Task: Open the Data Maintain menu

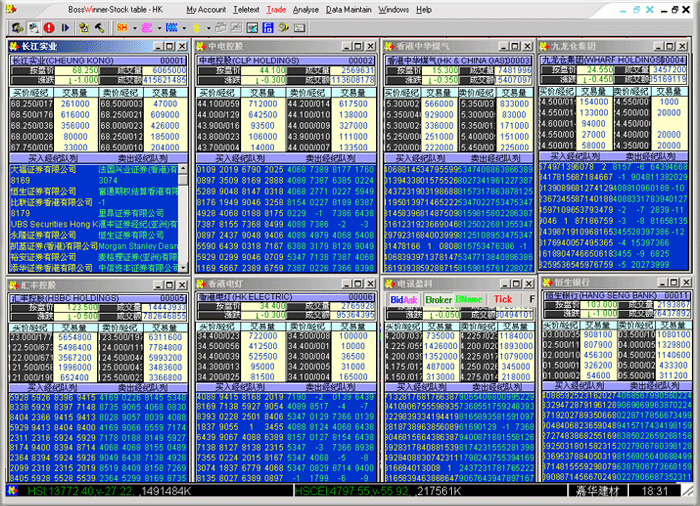Action: [349, 9]
